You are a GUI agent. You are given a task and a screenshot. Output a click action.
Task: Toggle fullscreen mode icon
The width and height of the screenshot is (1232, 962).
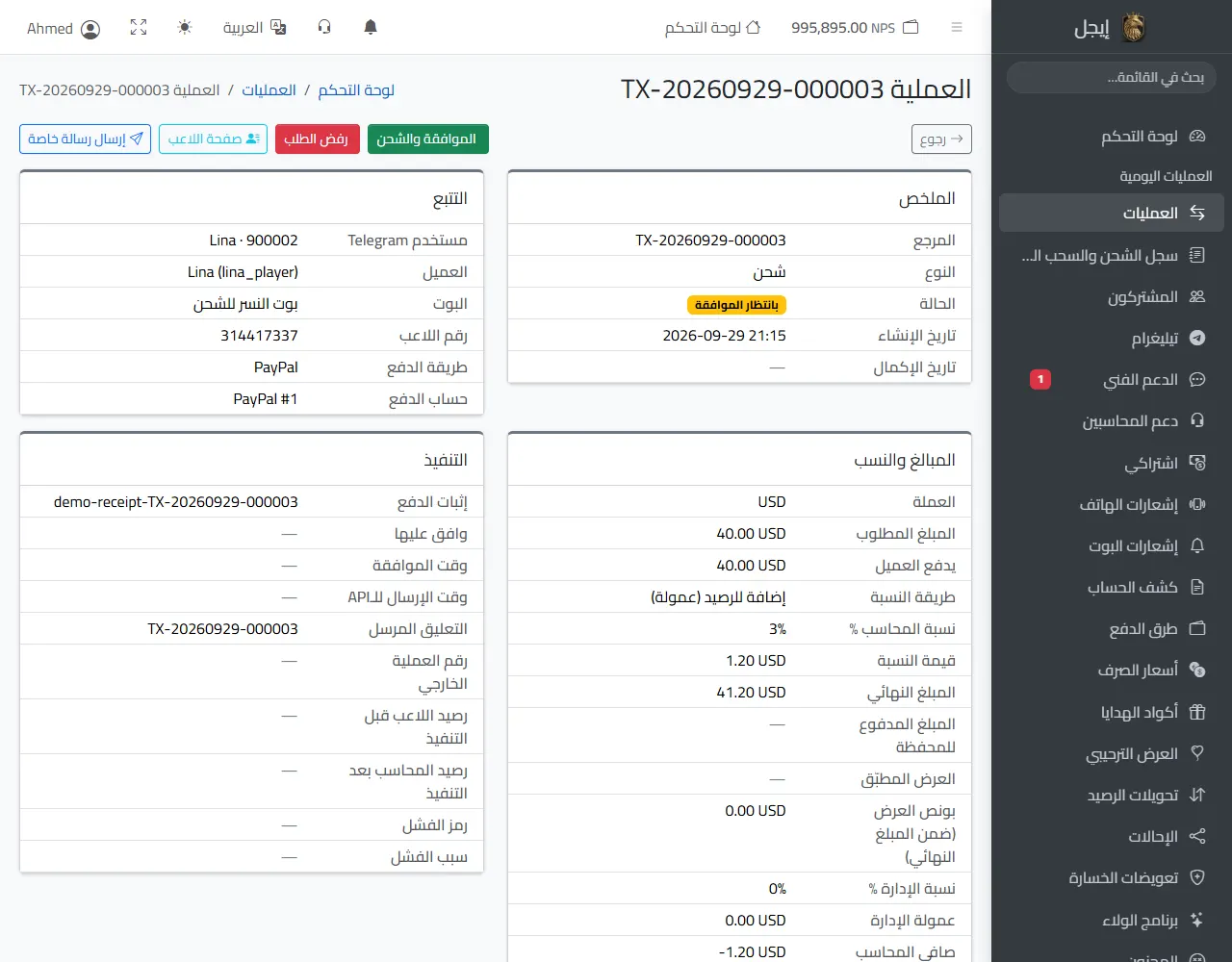139,28
